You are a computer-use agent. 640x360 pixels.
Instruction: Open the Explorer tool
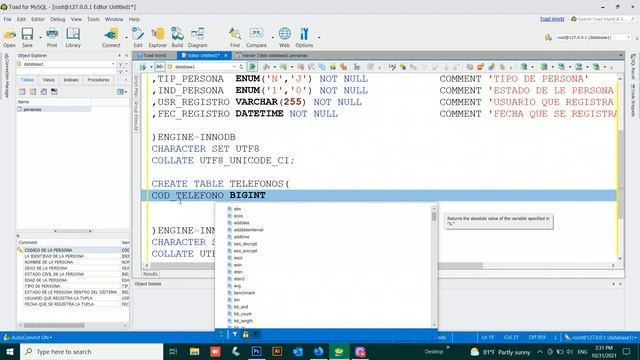coord(158,38)
